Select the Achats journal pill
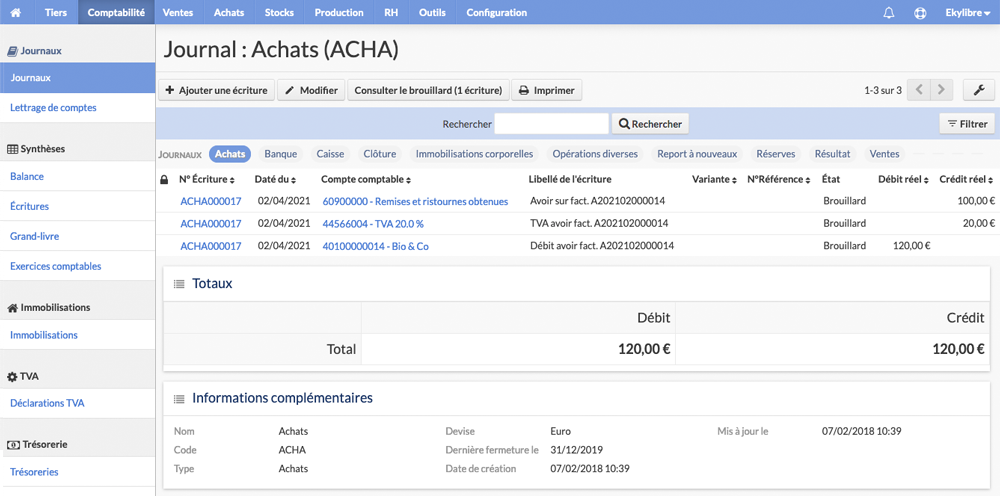The image size is (1000, 496). coord(230,154)
